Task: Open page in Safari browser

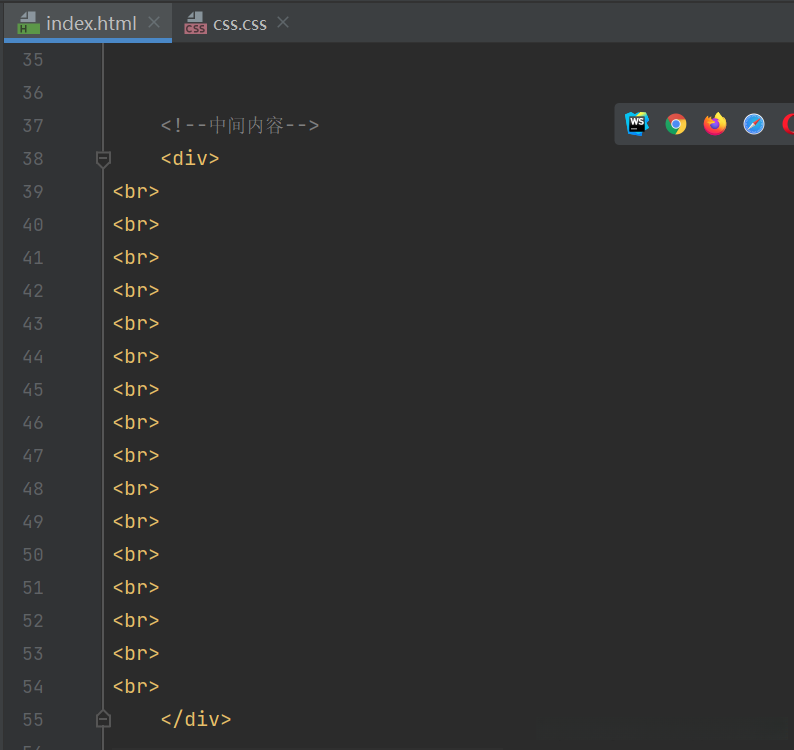Action: point(754,124)
